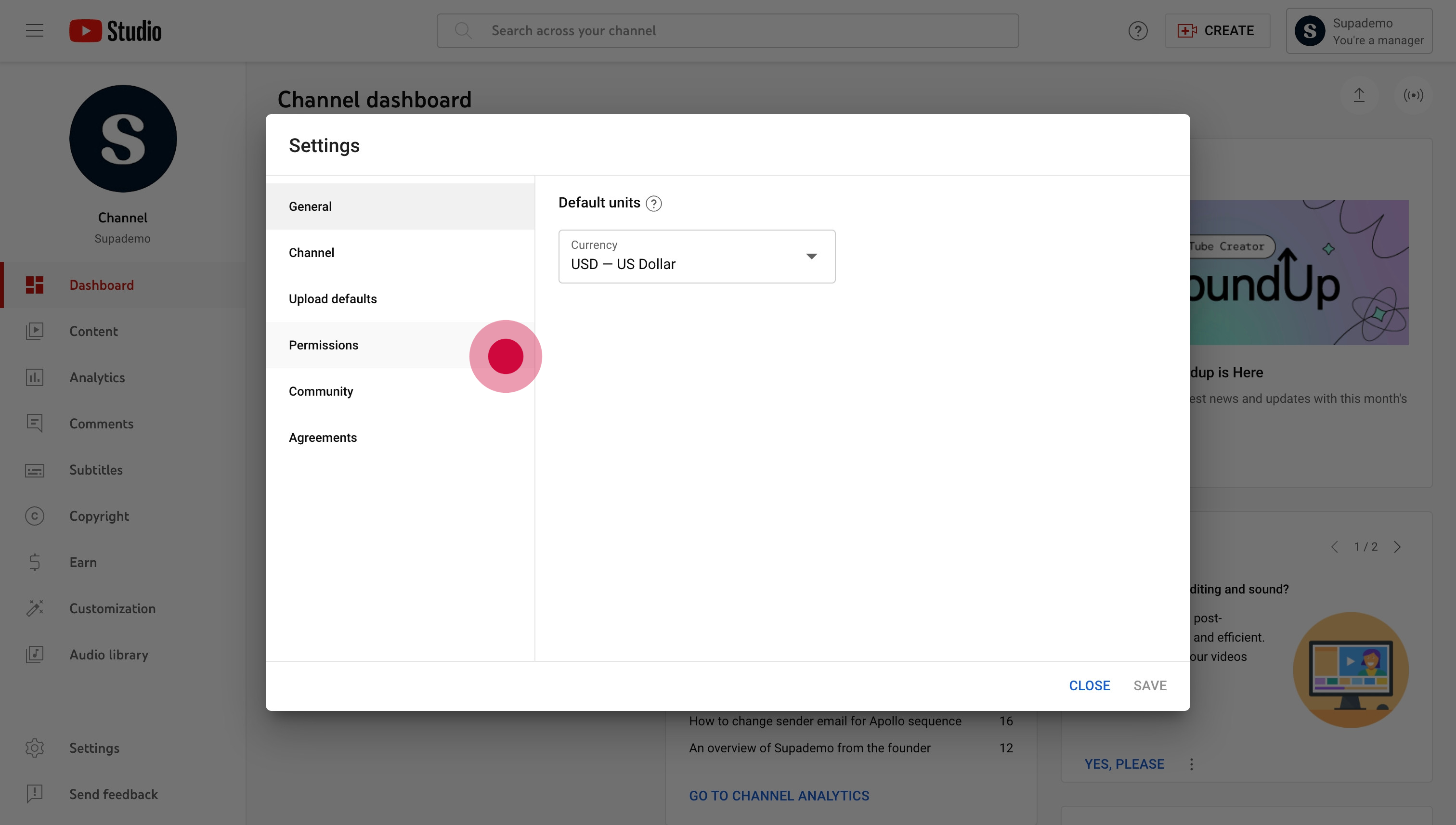Select the Permissions settings tab

324,345
